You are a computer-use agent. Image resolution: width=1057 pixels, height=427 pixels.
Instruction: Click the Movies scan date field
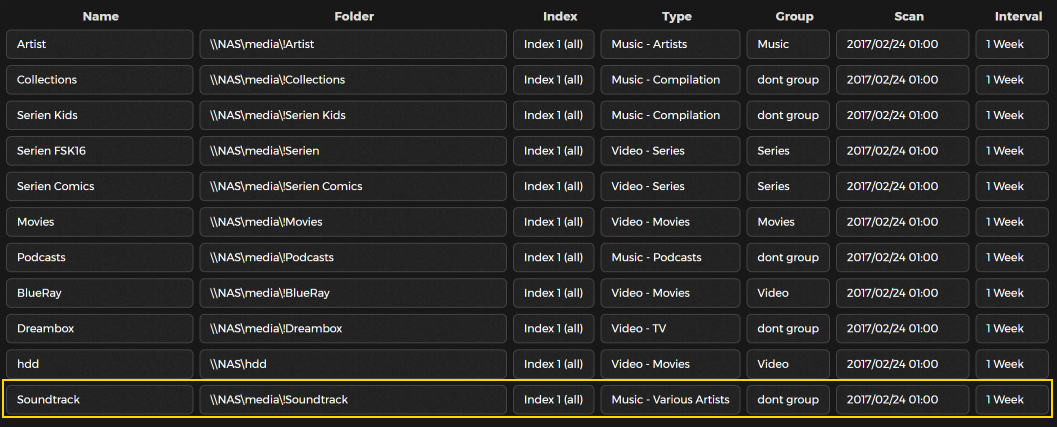point(902,222)
